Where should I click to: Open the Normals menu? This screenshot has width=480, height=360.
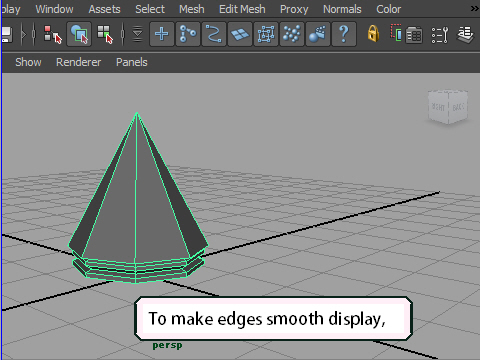342,9
